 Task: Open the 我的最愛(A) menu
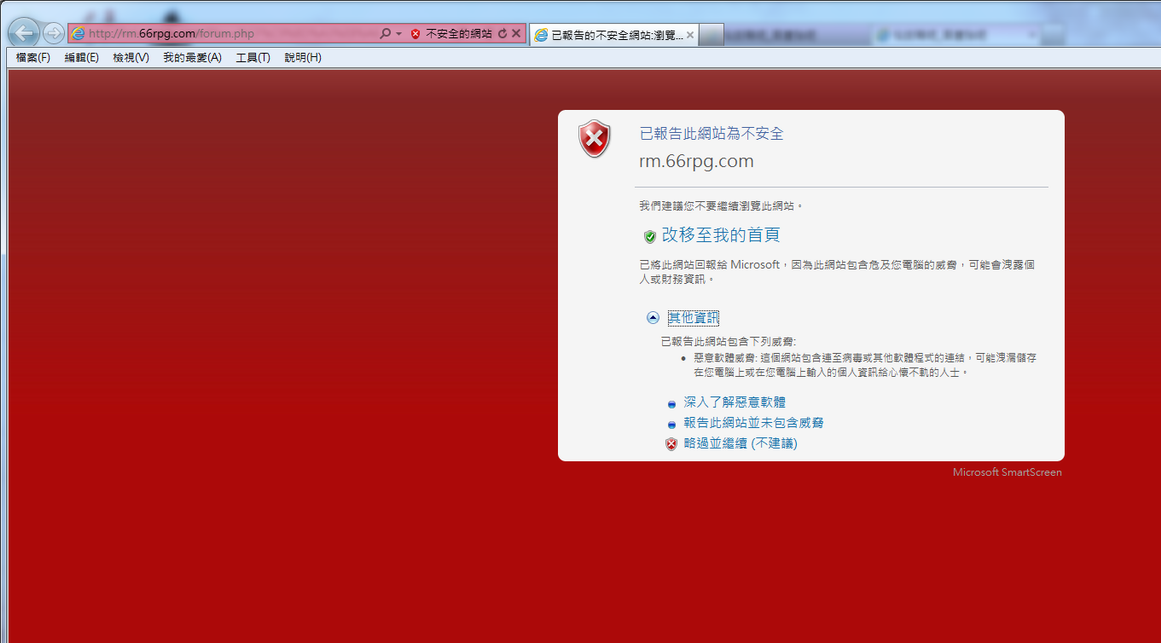pos(193,58)
